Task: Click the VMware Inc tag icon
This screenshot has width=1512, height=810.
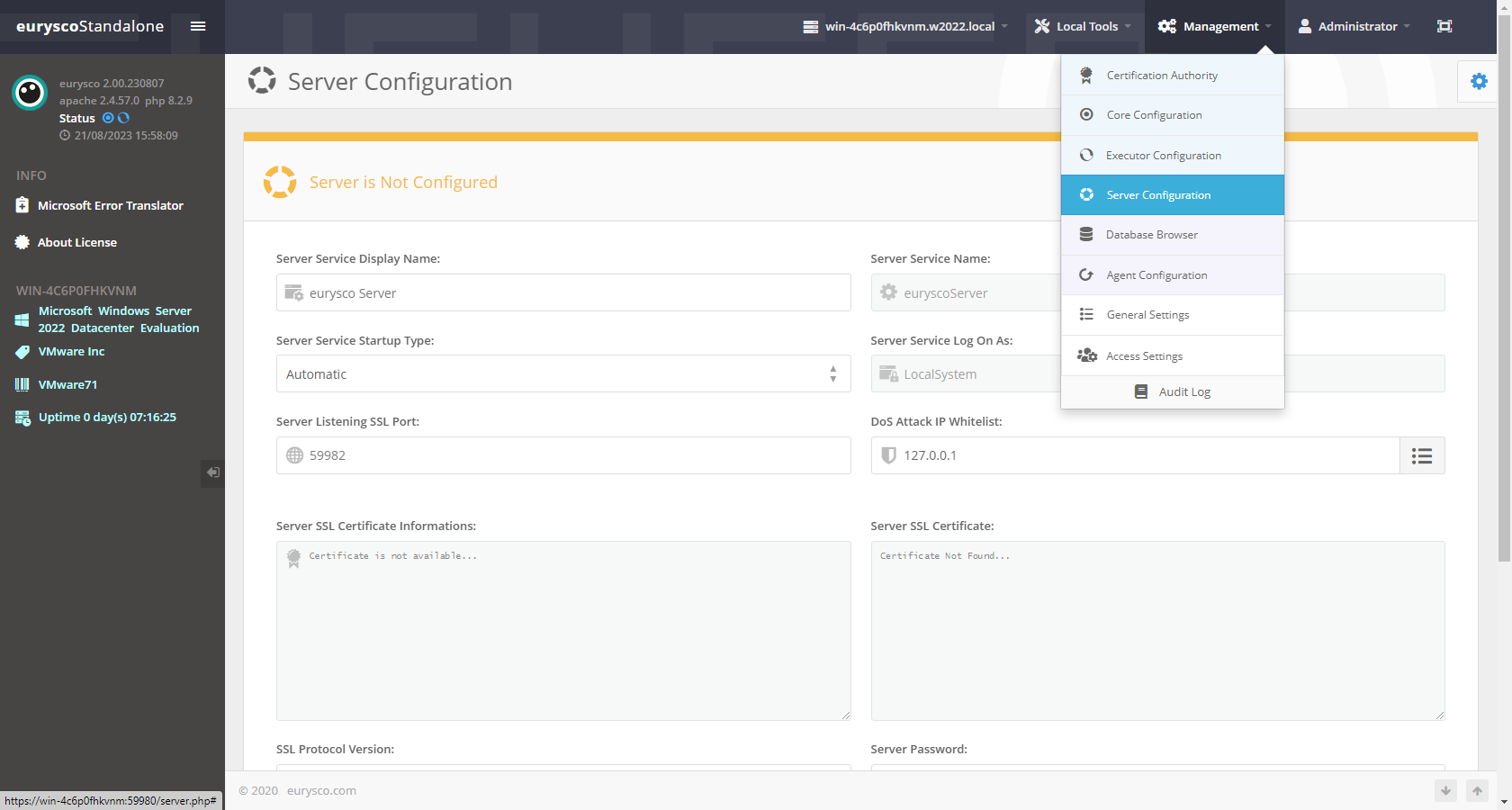Action: point(22,352)
